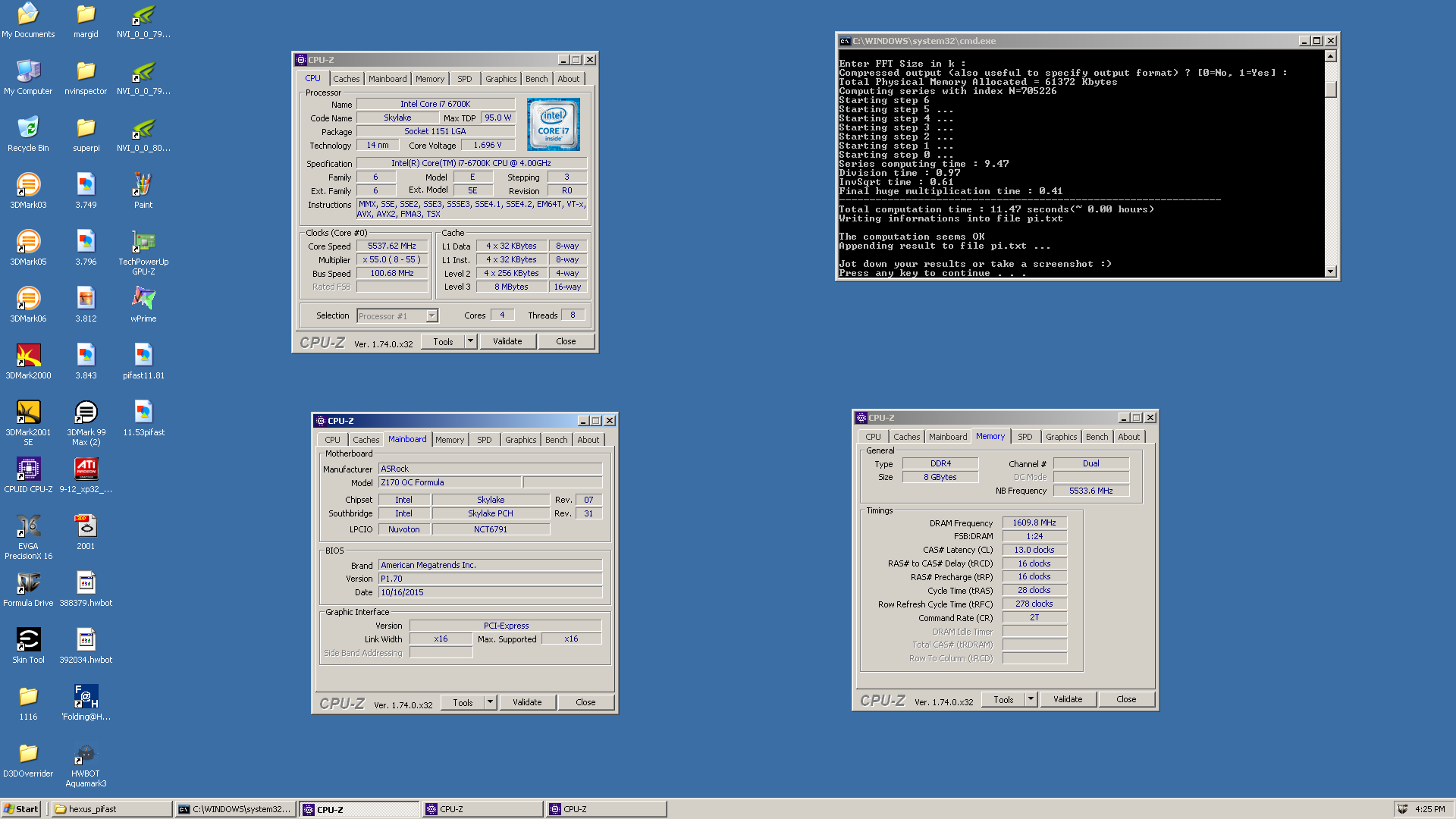
Task: Select CPU tab in Memory CPU-Z window
Action: click(x=873, y=437)
